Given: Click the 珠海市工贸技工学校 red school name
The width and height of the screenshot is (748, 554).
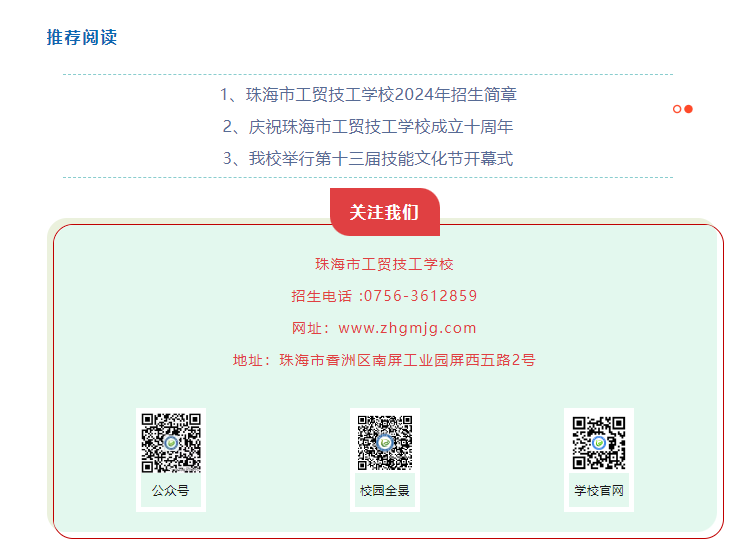Looking at the screenshot, I should click(x=384, y=264).
